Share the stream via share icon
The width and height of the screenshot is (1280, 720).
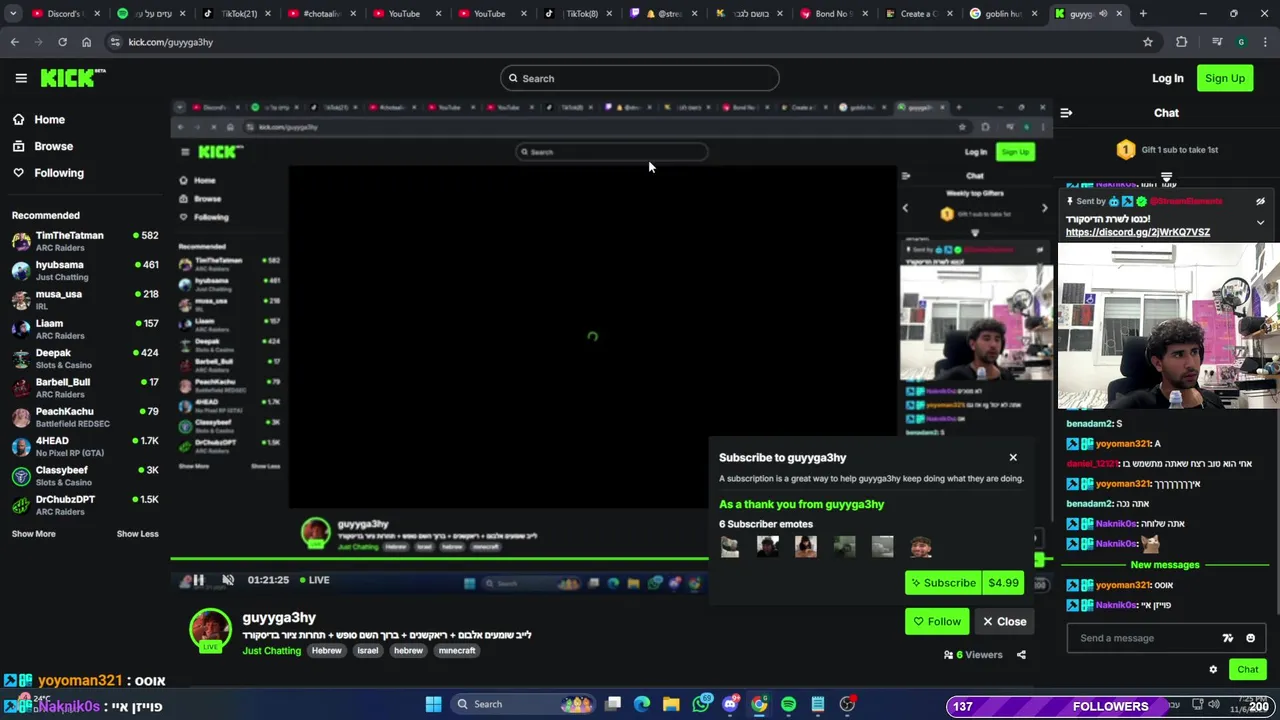(x=1021, y=655)
